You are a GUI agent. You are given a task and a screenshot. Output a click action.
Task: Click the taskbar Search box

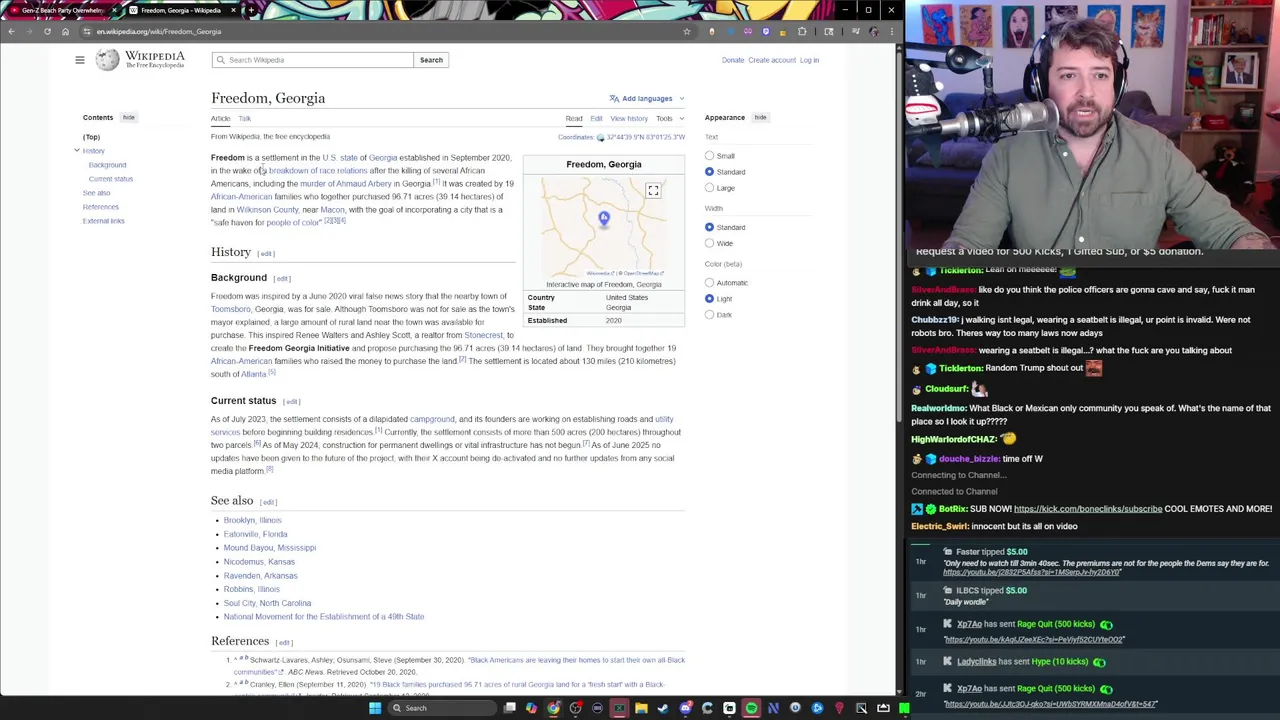[x=440, y=708]
